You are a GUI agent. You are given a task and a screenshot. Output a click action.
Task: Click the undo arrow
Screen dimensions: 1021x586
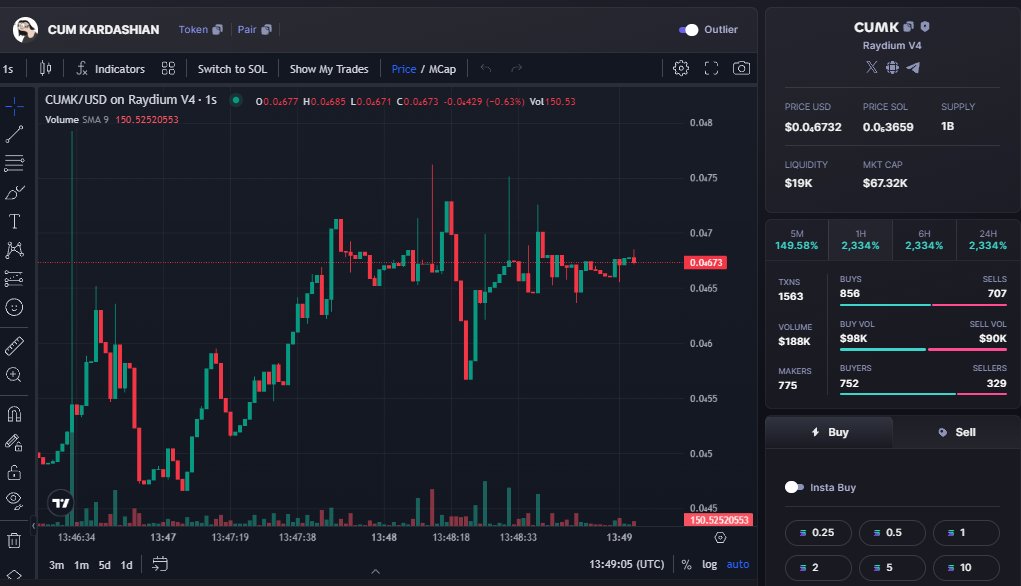click(x=486, y=68)
